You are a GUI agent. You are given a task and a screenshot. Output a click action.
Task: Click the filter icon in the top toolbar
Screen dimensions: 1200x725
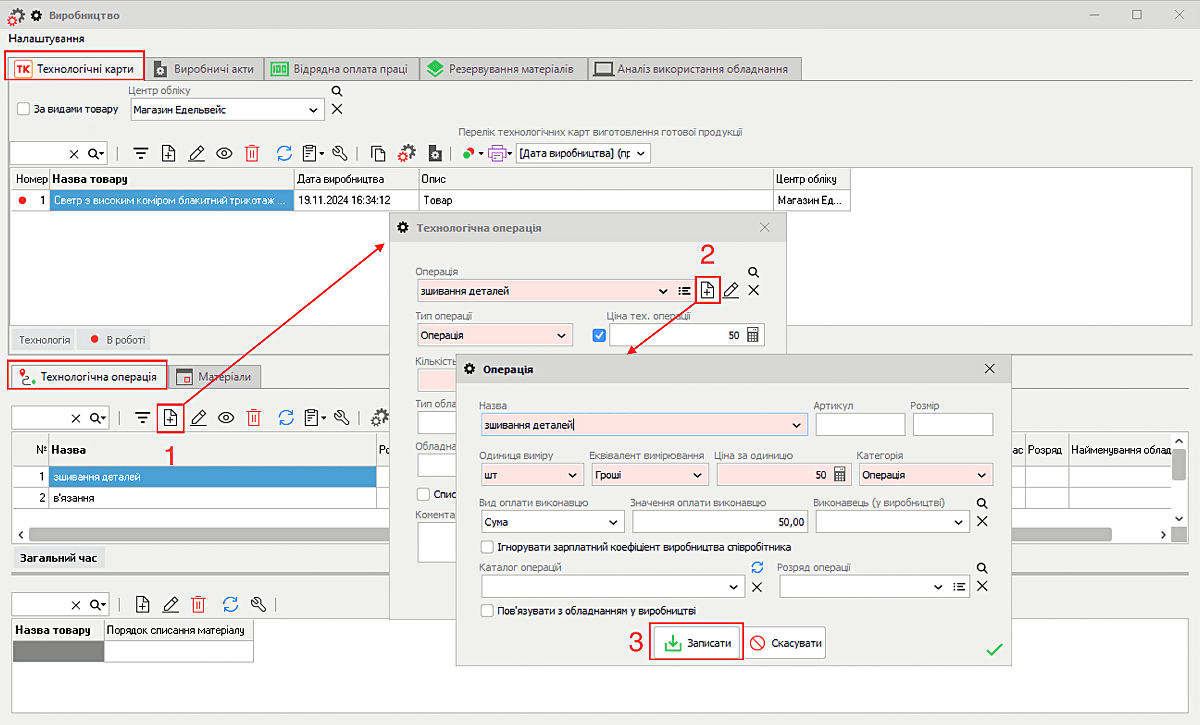tap(141, 153)
